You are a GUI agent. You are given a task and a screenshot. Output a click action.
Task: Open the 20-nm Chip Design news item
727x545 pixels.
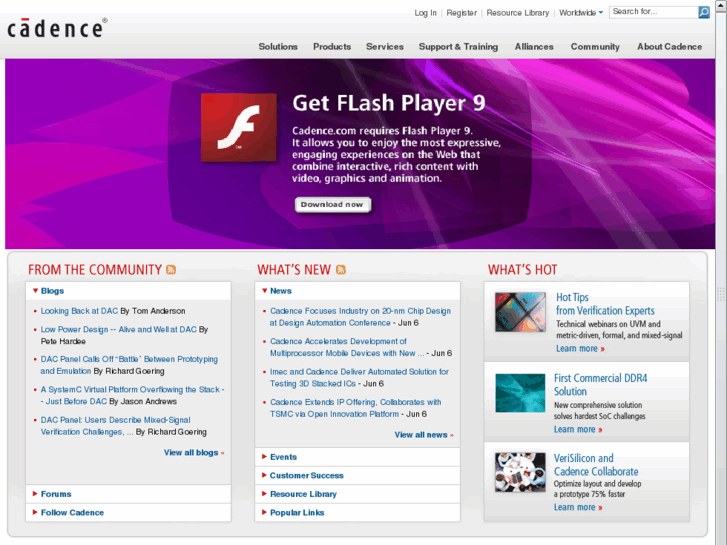[x=360, y=317]
